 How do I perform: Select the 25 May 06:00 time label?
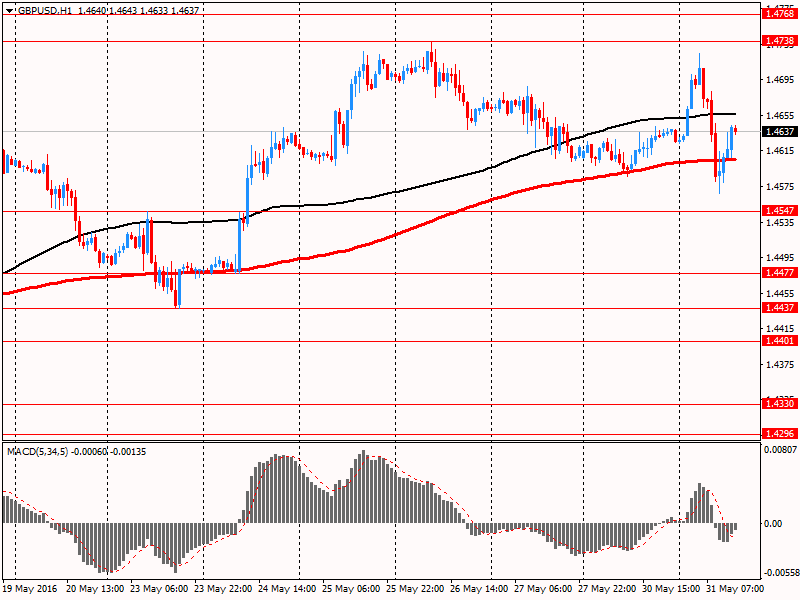point(351,588)
